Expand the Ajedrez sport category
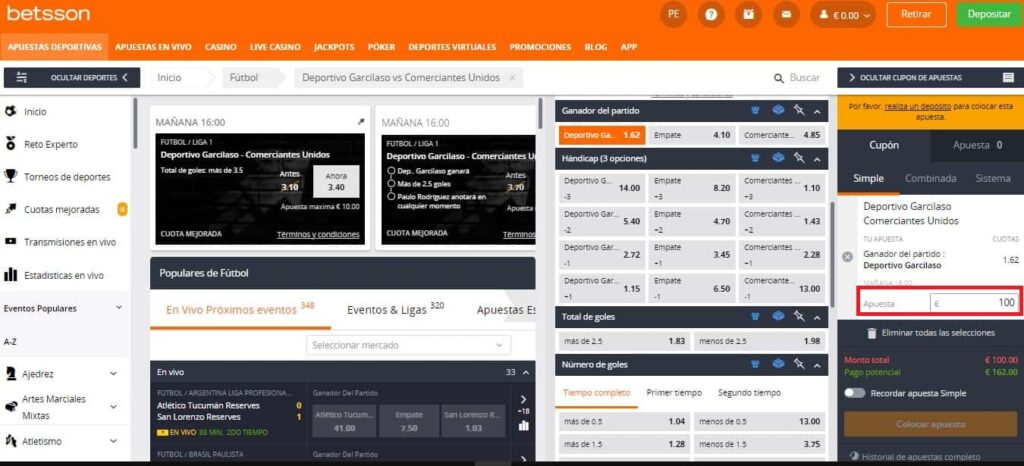Image resolution: width=1024 pixels, height=466 pixels. 113,374
